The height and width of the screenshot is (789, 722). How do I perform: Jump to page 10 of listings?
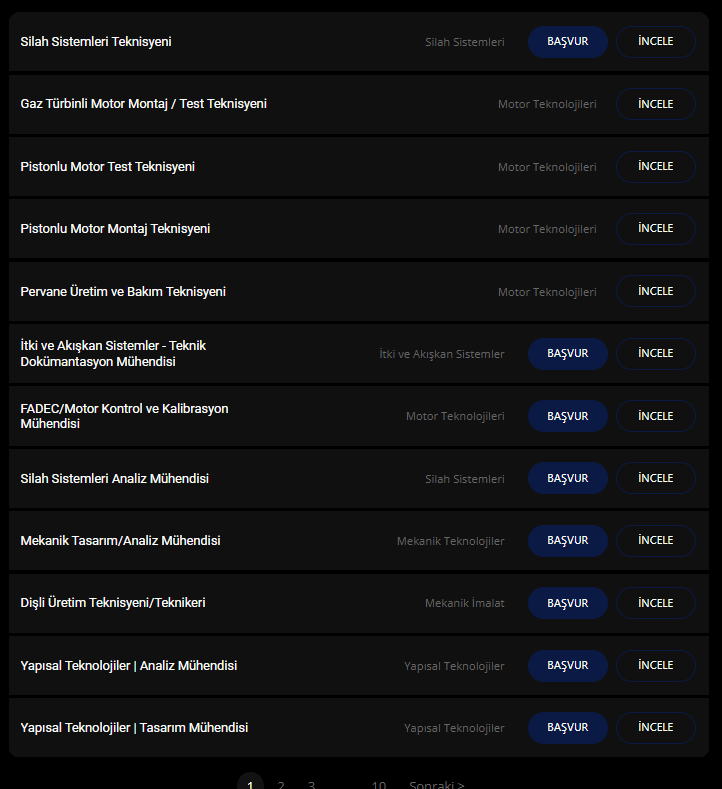point(378,784)
